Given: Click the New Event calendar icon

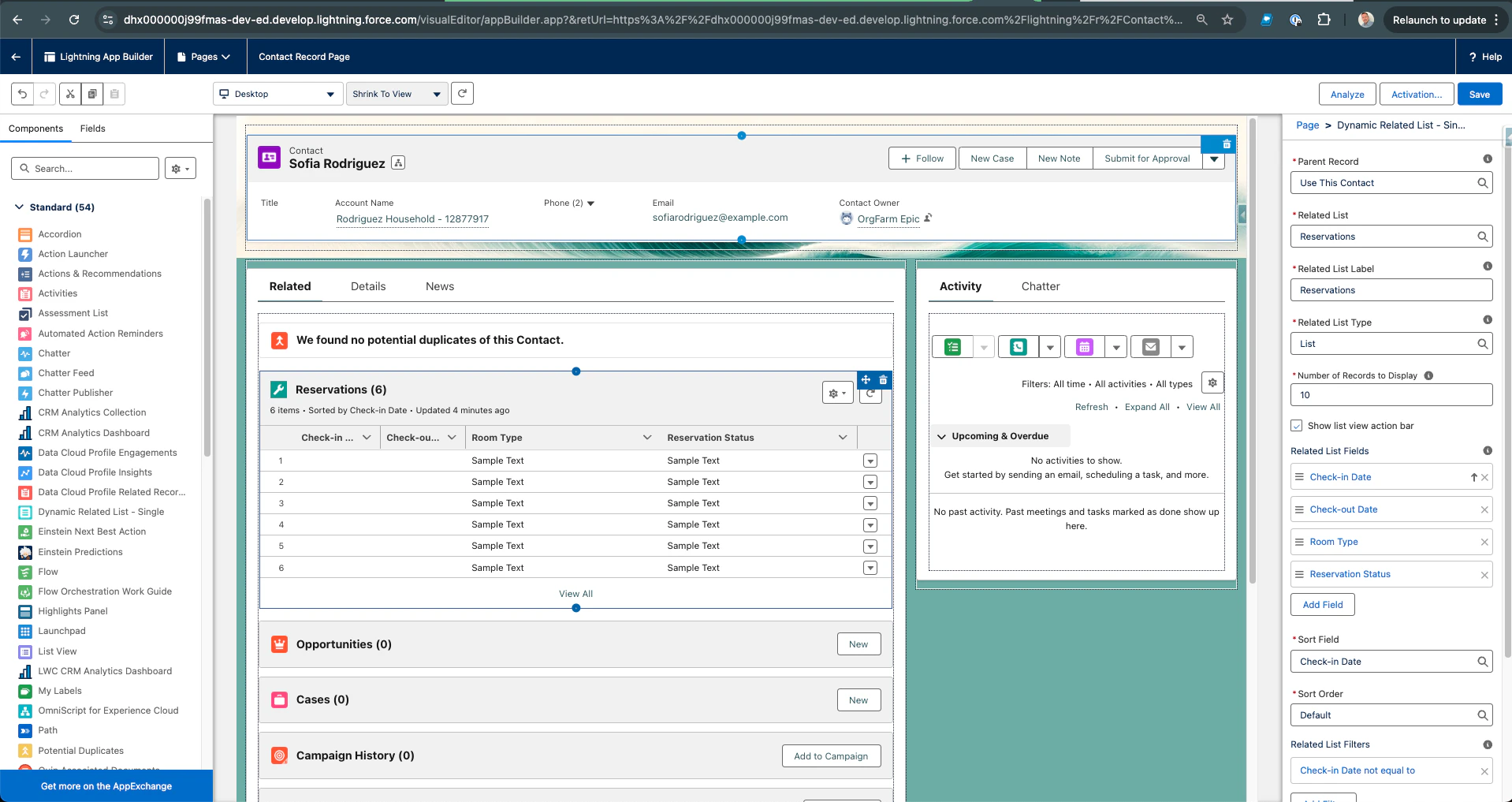Looking at the screenshot, I should click(1085, 347).
